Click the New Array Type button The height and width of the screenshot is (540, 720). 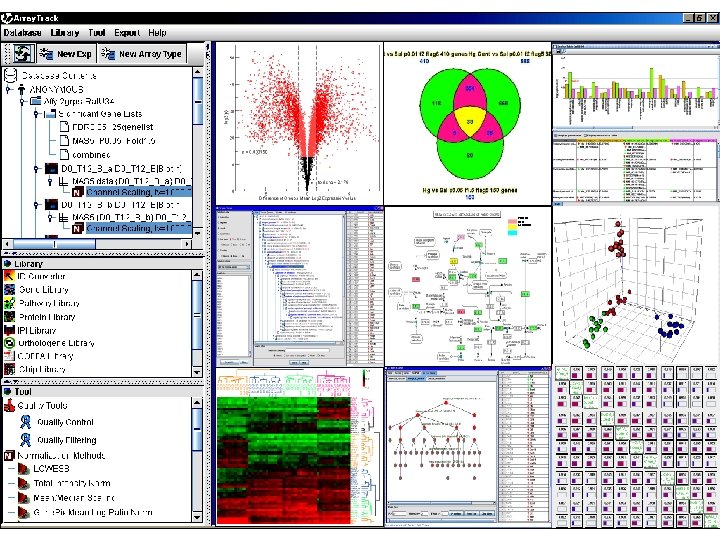[x=142, y=54]
